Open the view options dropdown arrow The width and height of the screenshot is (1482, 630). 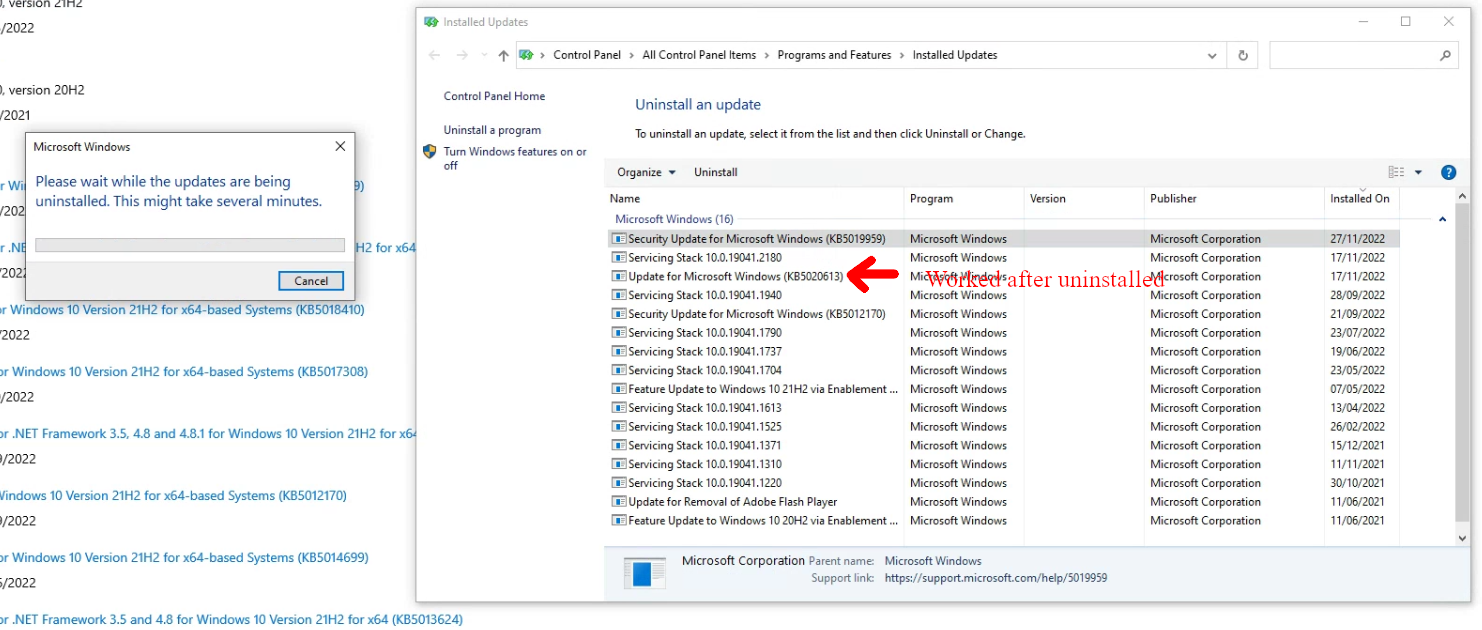[x=1418, y=172]
